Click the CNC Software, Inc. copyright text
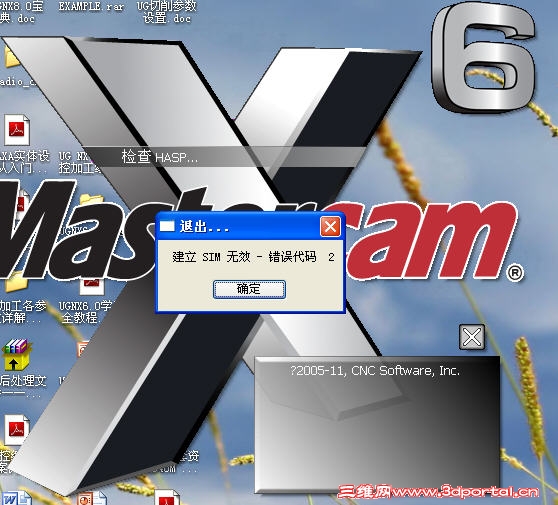 point(375,371)
